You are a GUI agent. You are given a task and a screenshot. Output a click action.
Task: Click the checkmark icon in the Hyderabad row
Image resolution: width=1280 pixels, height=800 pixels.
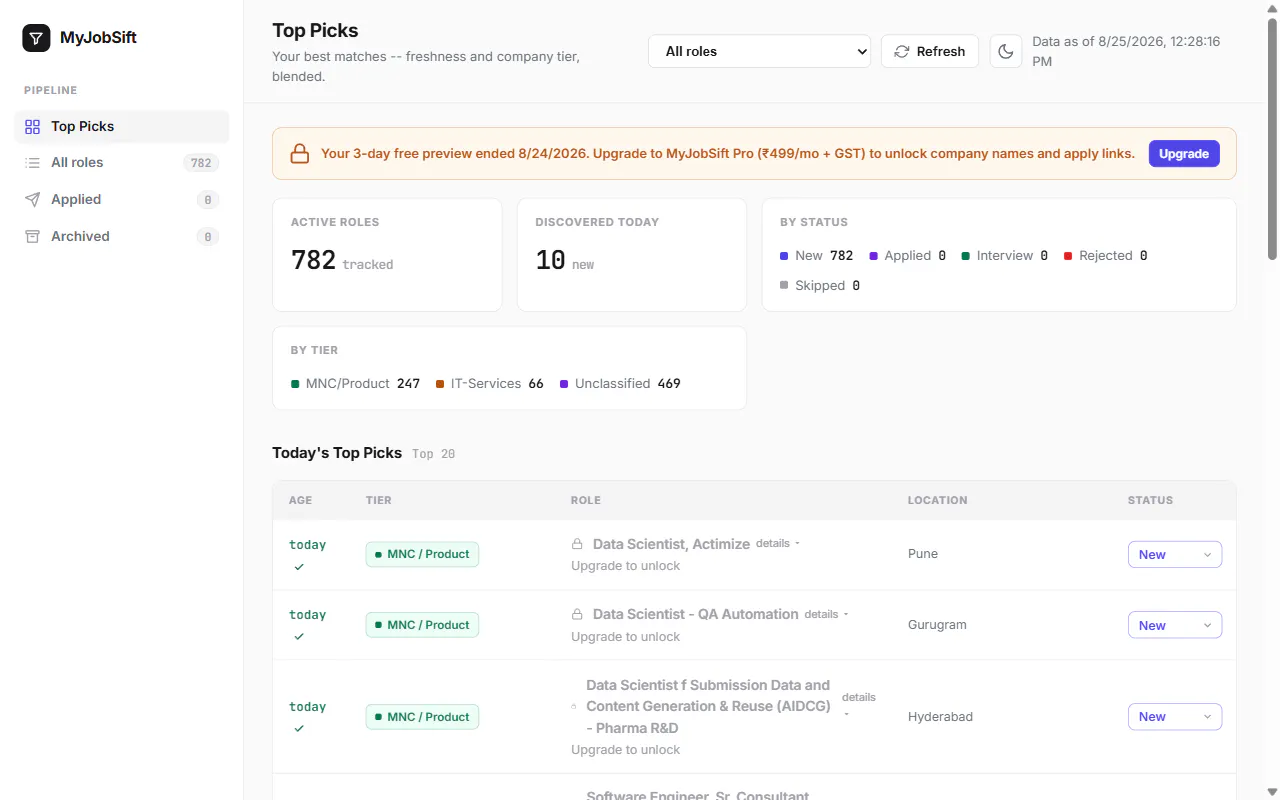[x=299, y=729]
